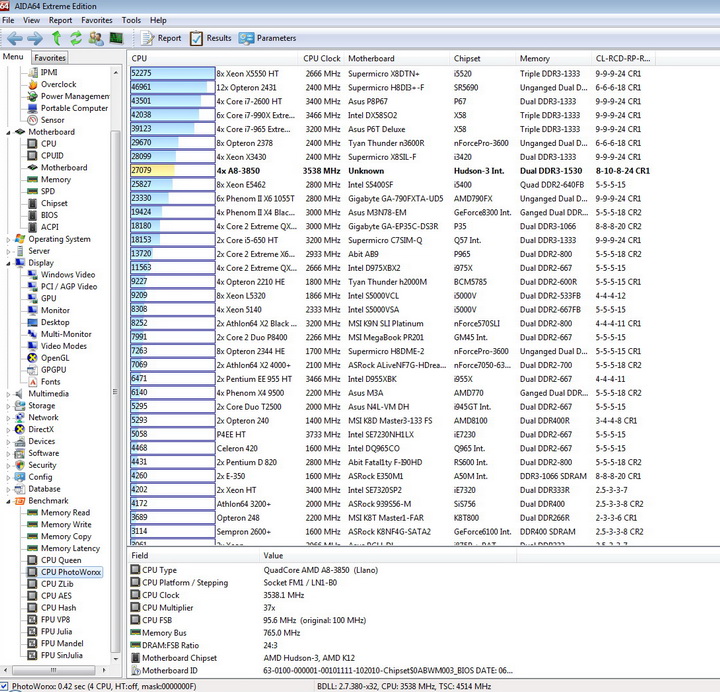Screen dimensions: 720x692
Task: Collapse the Motherboard tree node
Action: point(8,132)
